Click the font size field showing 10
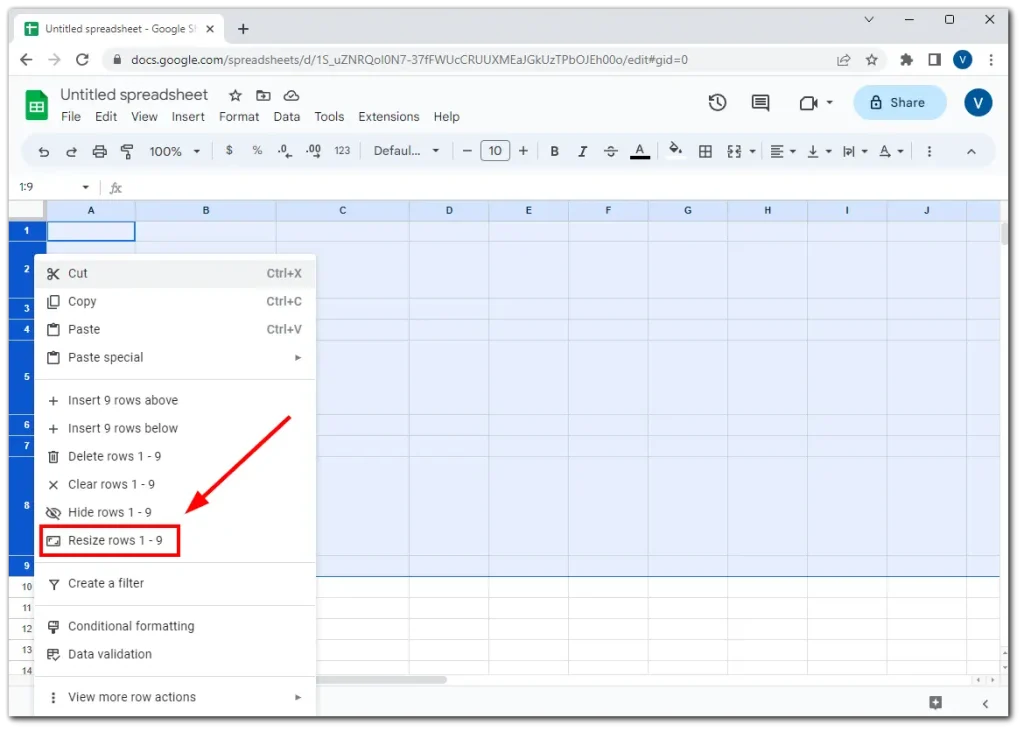Screen dimensions: 1024x732 (495, 151)
